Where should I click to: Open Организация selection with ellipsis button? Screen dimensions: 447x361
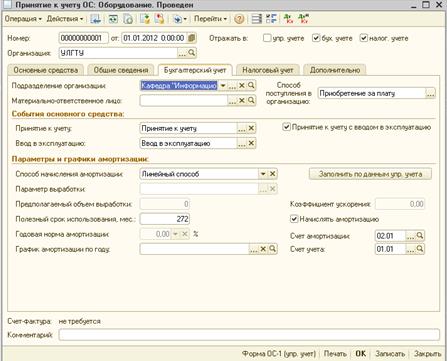(x=182, y=53)
